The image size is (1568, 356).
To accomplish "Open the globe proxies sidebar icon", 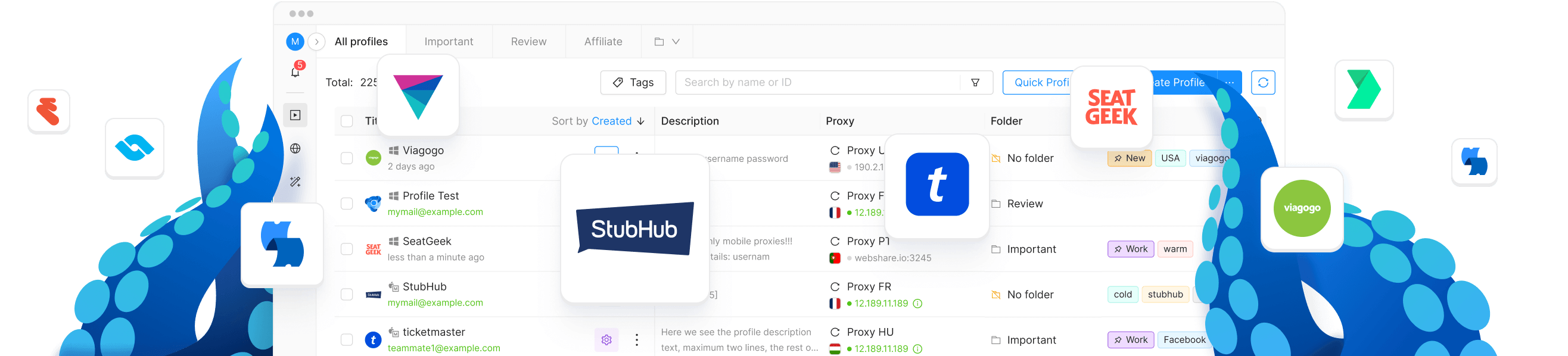I will point(295,148).
